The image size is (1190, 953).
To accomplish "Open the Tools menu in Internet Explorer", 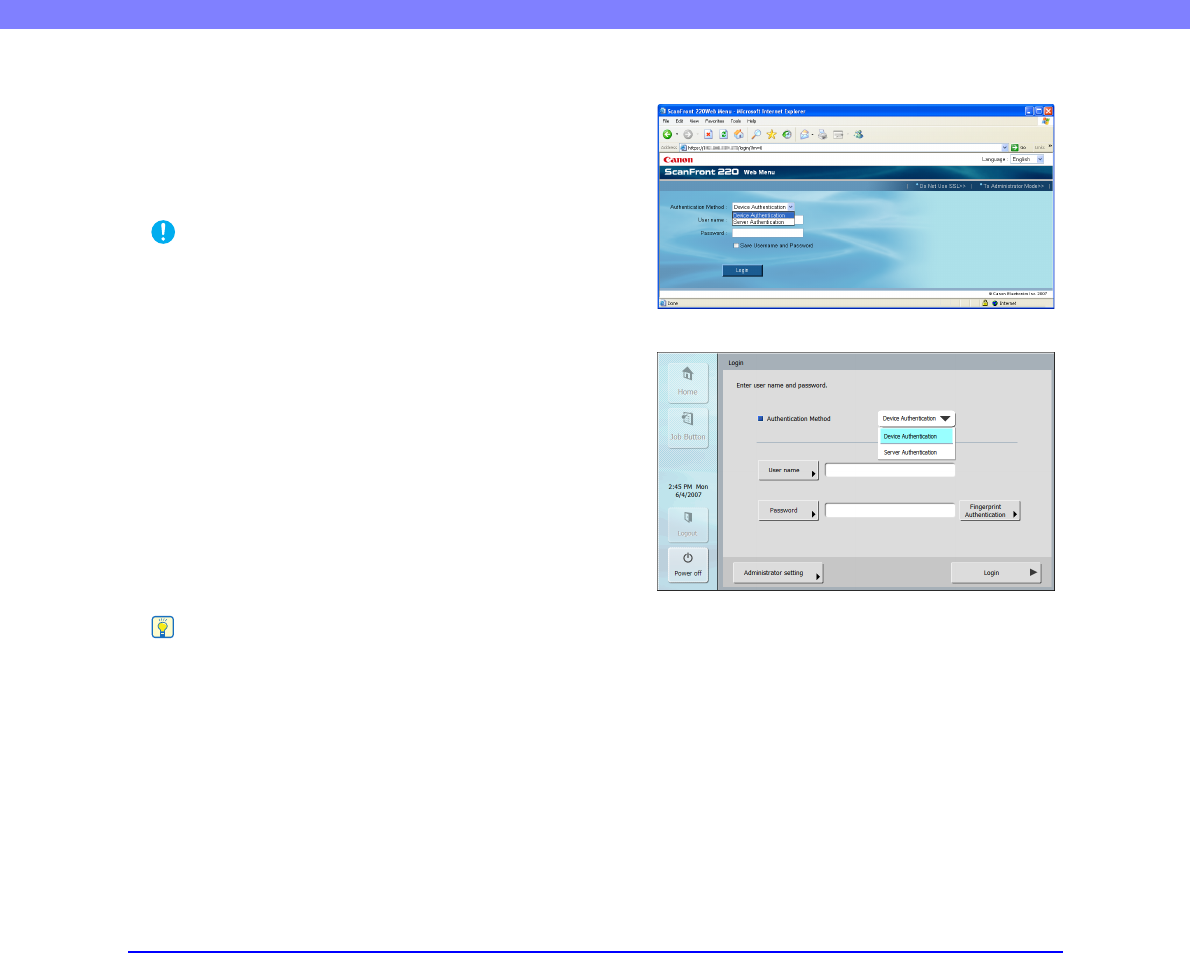I will pos(735,121).
